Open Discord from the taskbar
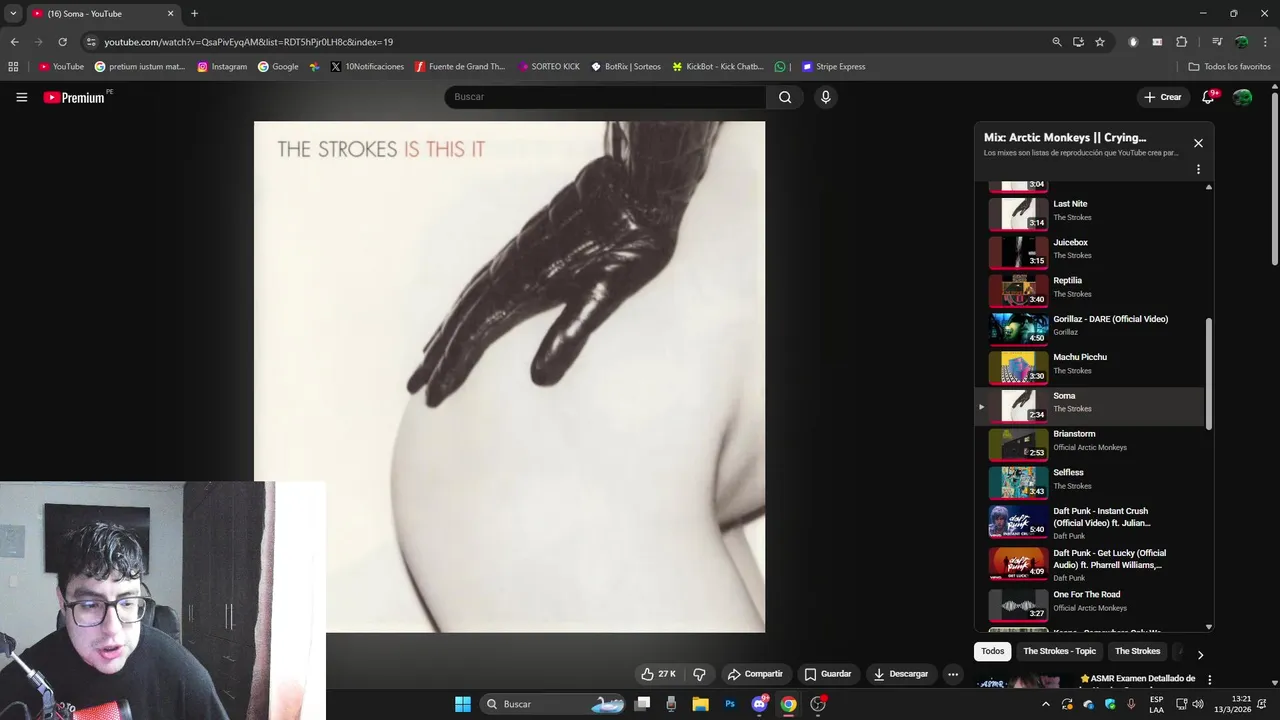The width and height of the screenshot is (1280, 720). click(x=759, y=704)
